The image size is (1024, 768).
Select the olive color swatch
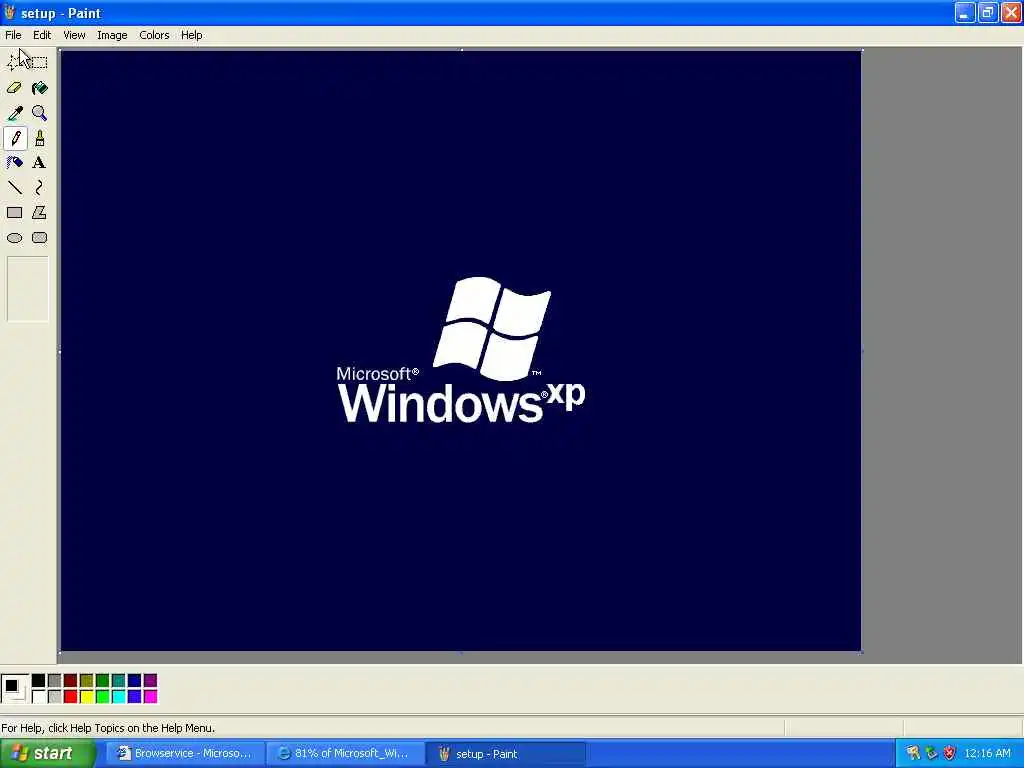pyautogui.click(x=87, y=681)
